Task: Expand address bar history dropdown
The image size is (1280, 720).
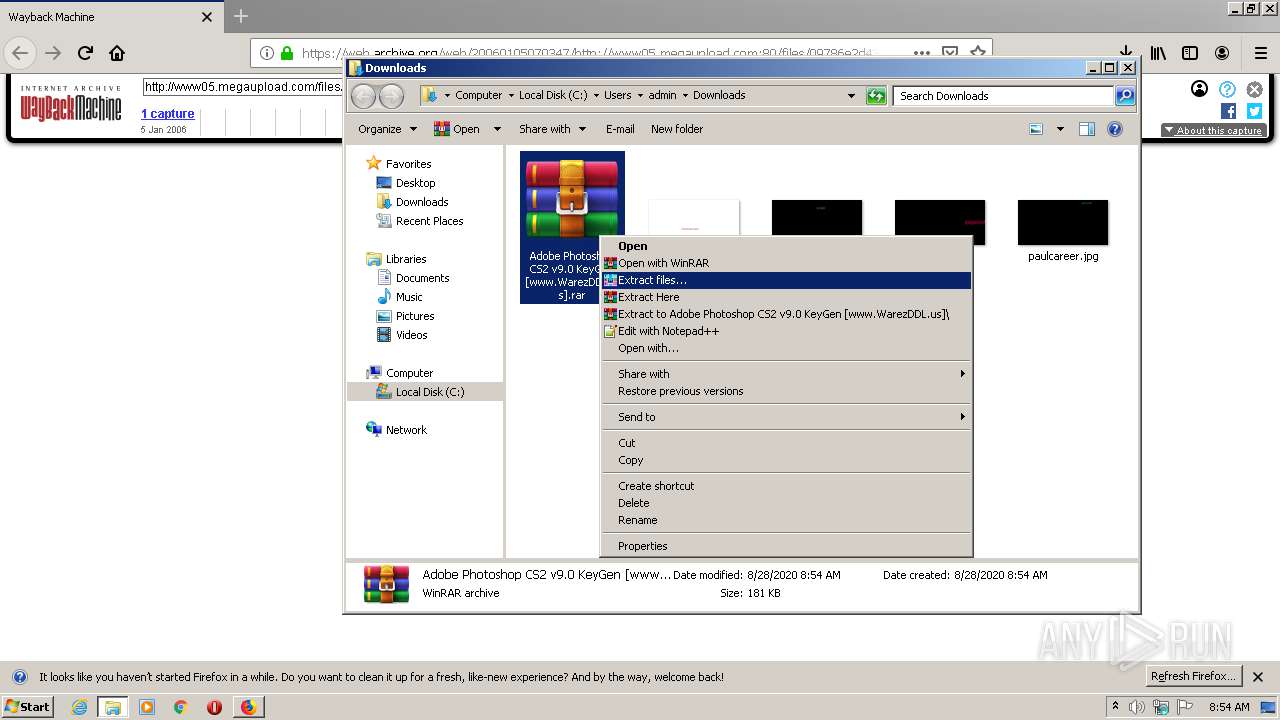Action: tap(851, 95)
